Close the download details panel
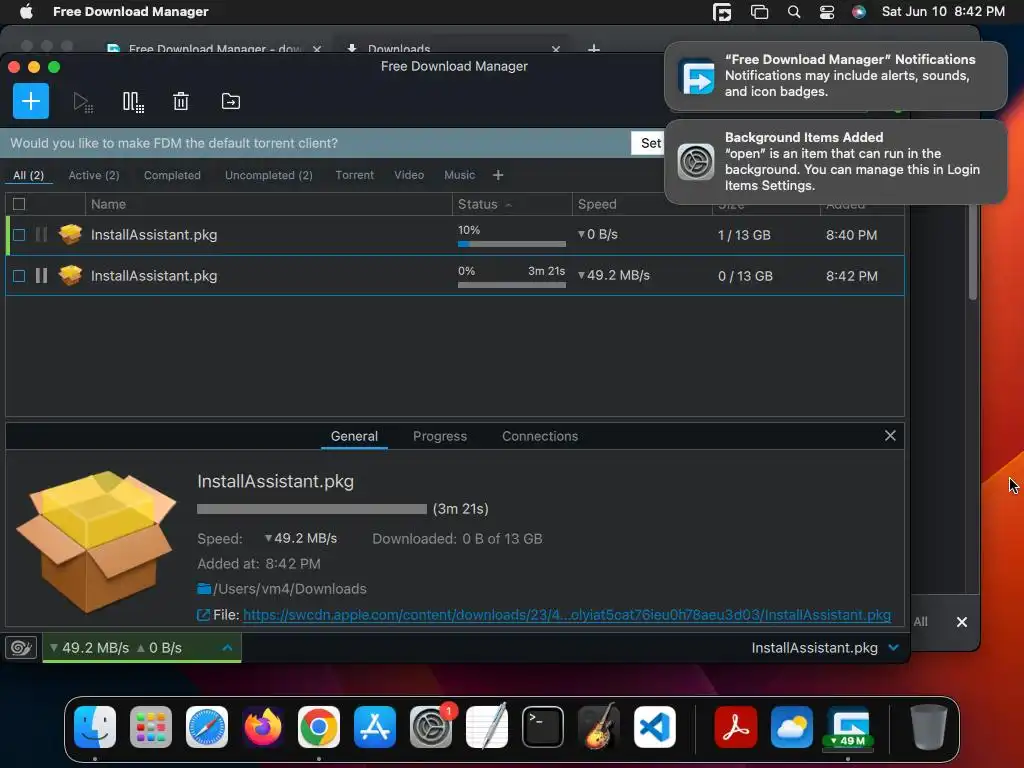 pyautogui.click(x=890, y=436)
